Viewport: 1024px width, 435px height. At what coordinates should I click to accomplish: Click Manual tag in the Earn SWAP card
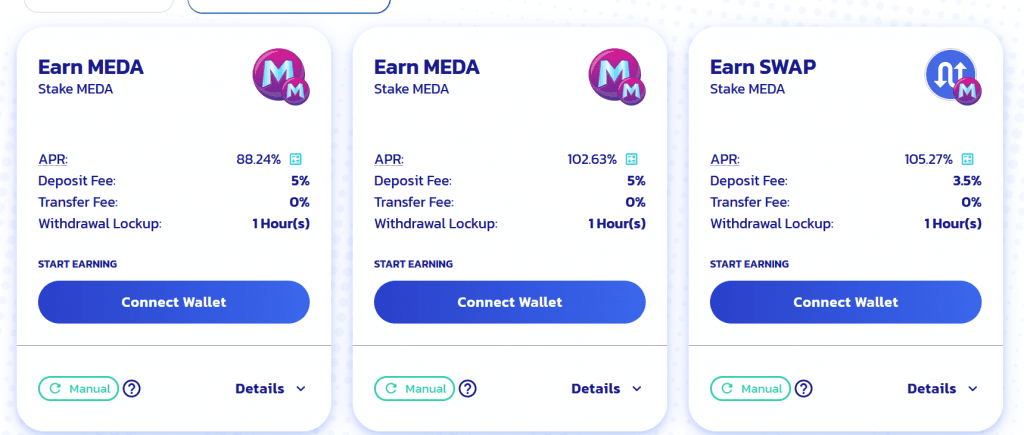click(750, 389)
